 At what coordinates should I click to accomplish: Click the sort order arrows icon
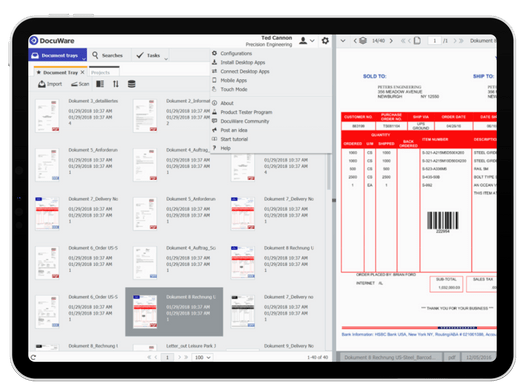pos(116,84)
